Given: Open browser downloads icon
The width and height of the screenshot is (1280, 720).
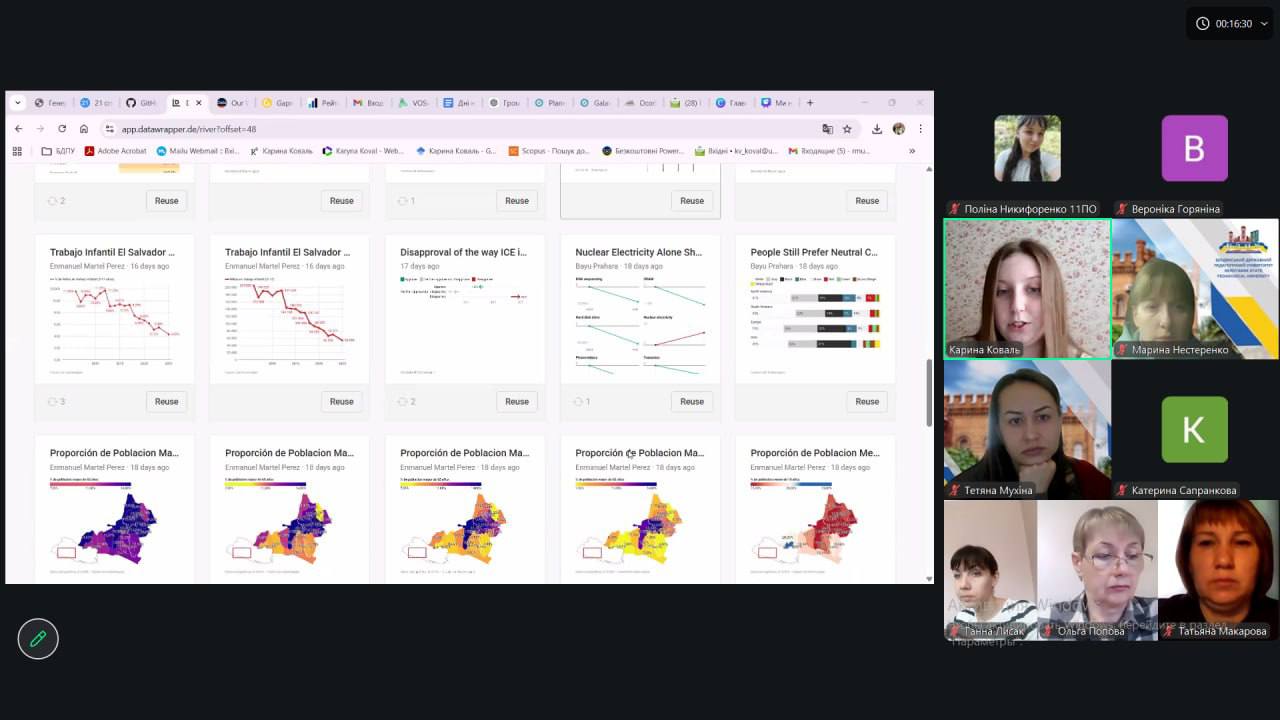Looking at the screenshot, I should click(877, 129).
